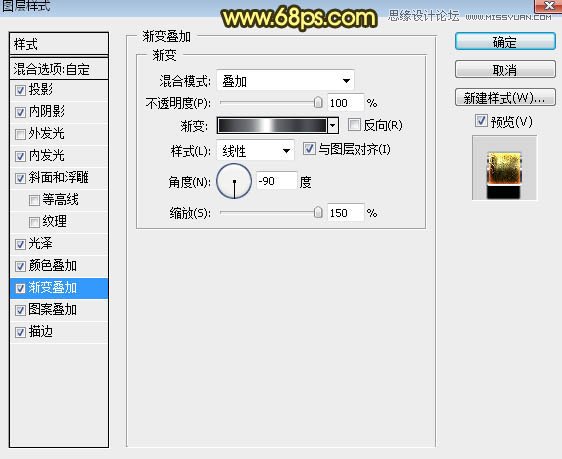Click the gradient preview bar to edit
The image size is (562, 459).
pyautogui.click(x=272, y=125)
